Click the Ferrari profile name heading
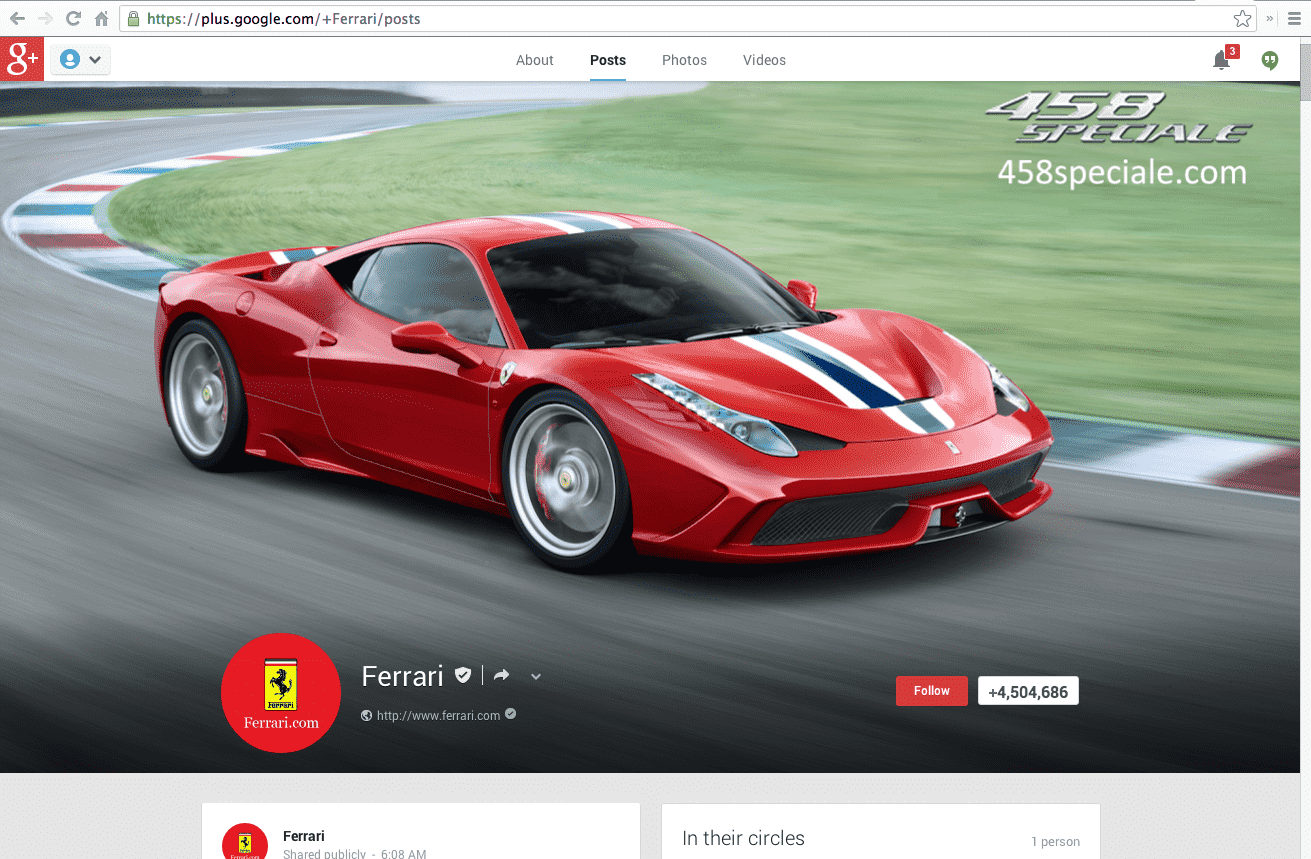 (x=402, y=676)
